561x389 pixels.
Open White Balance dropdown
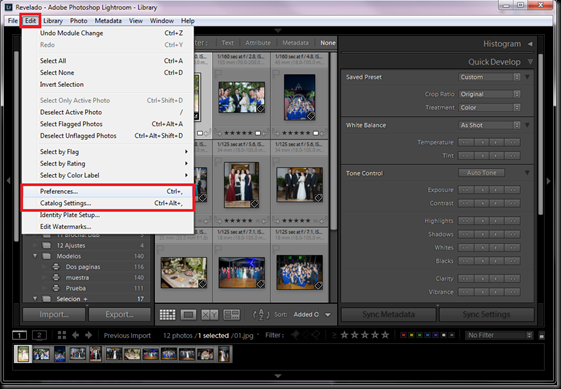(x=489, y=125)
